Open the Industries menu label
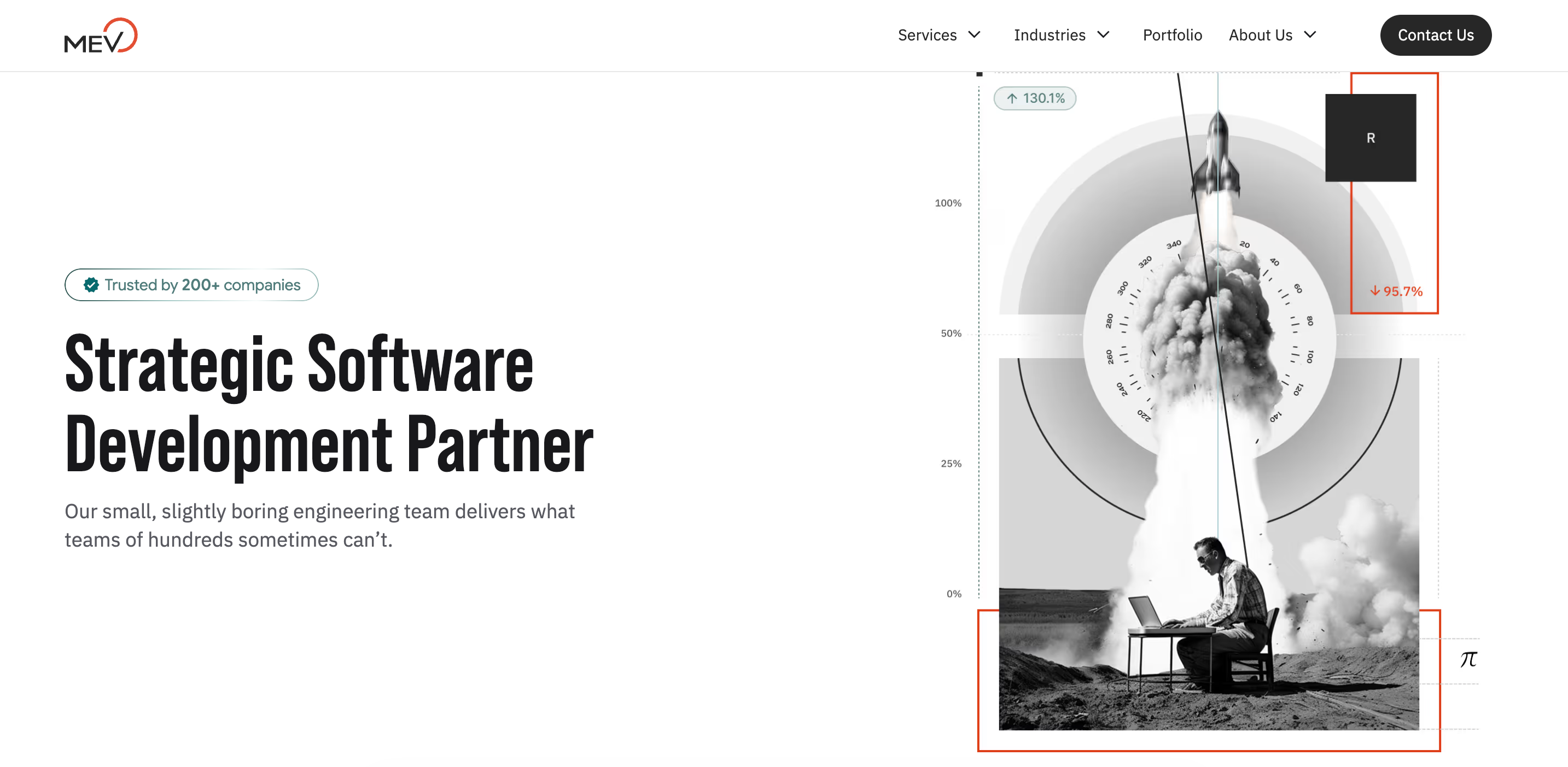Screen dimensions: 1568x767 (x=1050, y=36)
